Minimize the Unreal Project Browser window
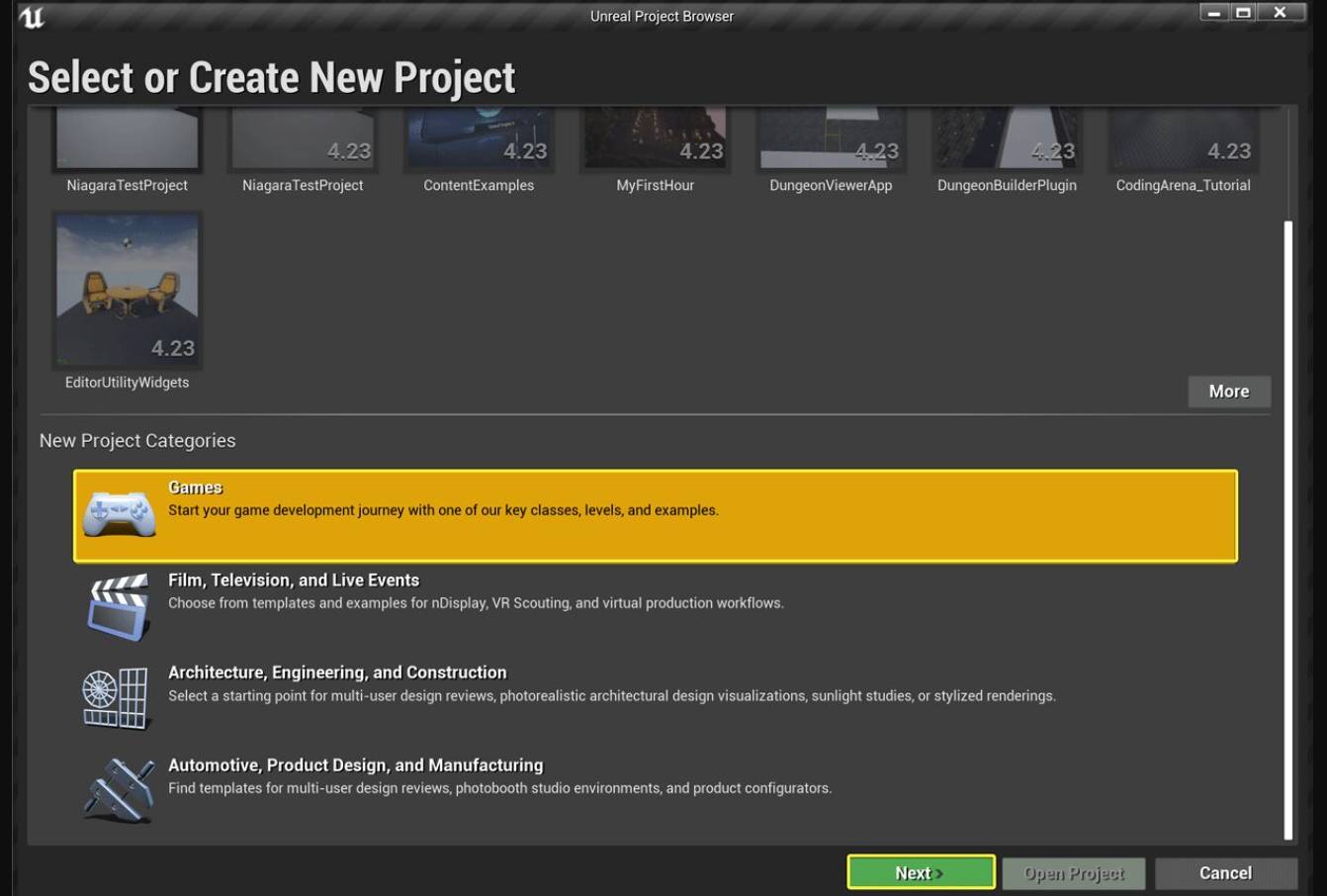This screenshot has width=1327, height=896. pos(1213,13)
